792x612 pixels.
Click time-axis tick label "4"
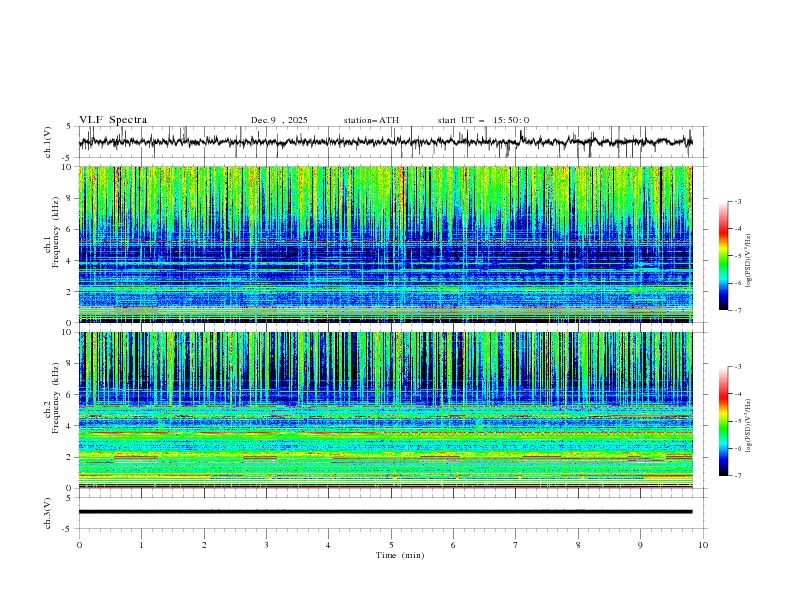328,545
